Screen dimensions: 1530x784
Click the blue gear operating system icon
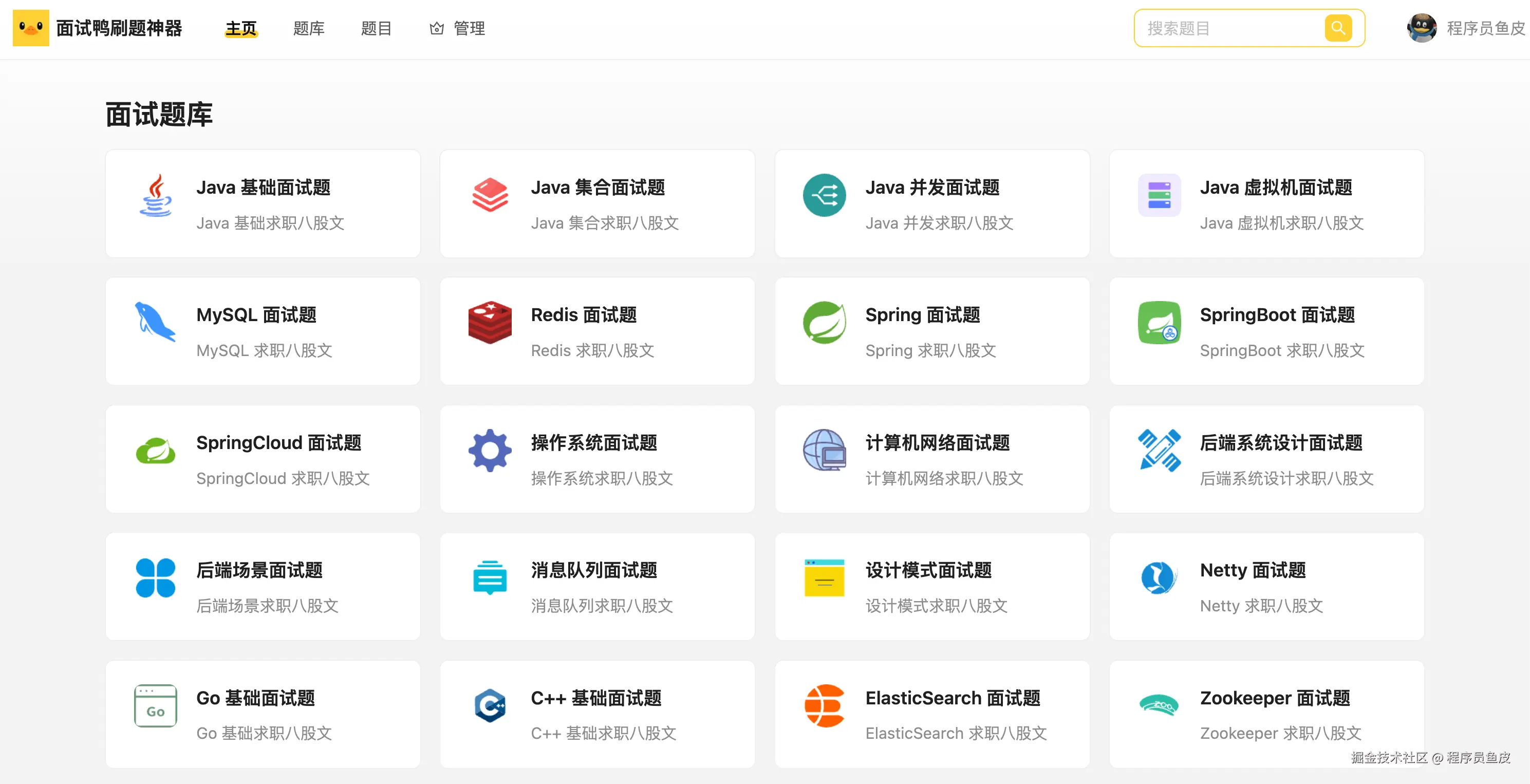click(x=490, y=450)
